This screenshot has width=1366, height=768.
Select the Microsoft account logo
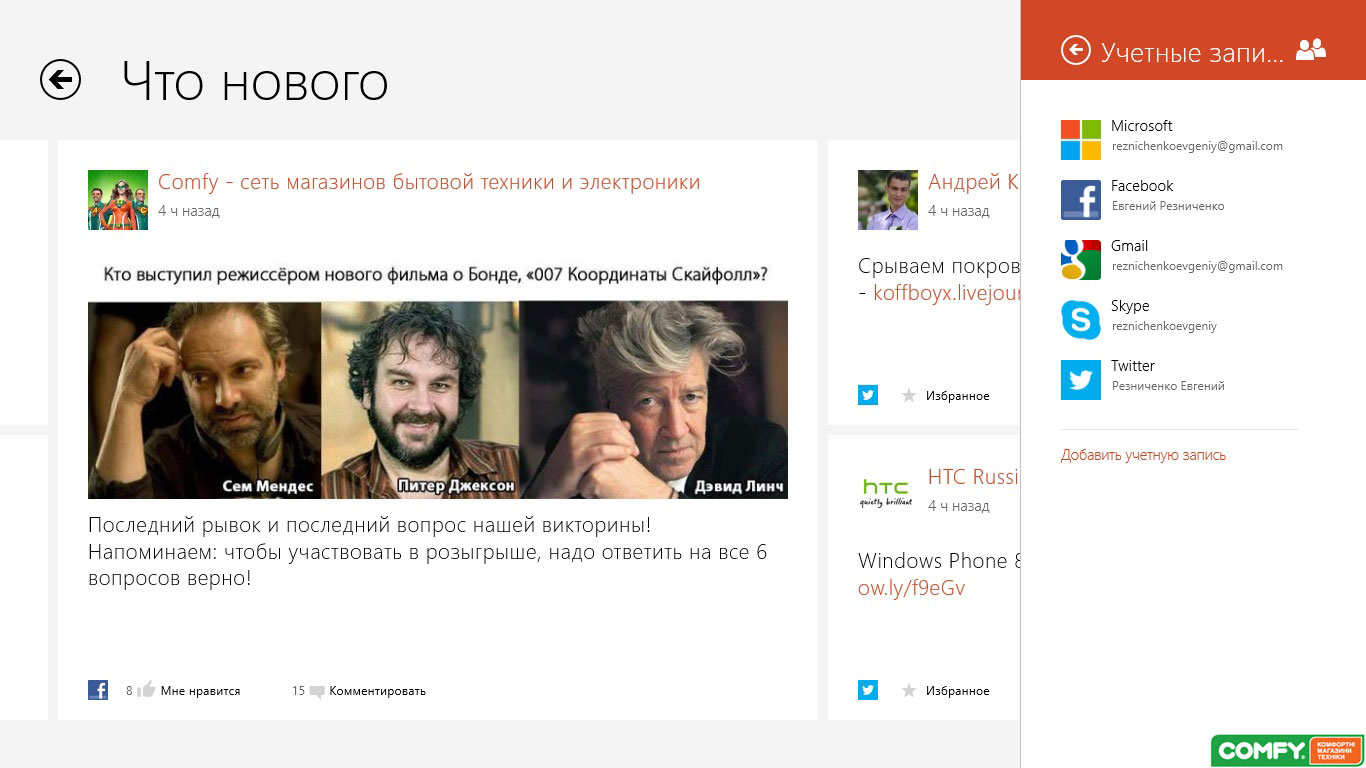1081,140
